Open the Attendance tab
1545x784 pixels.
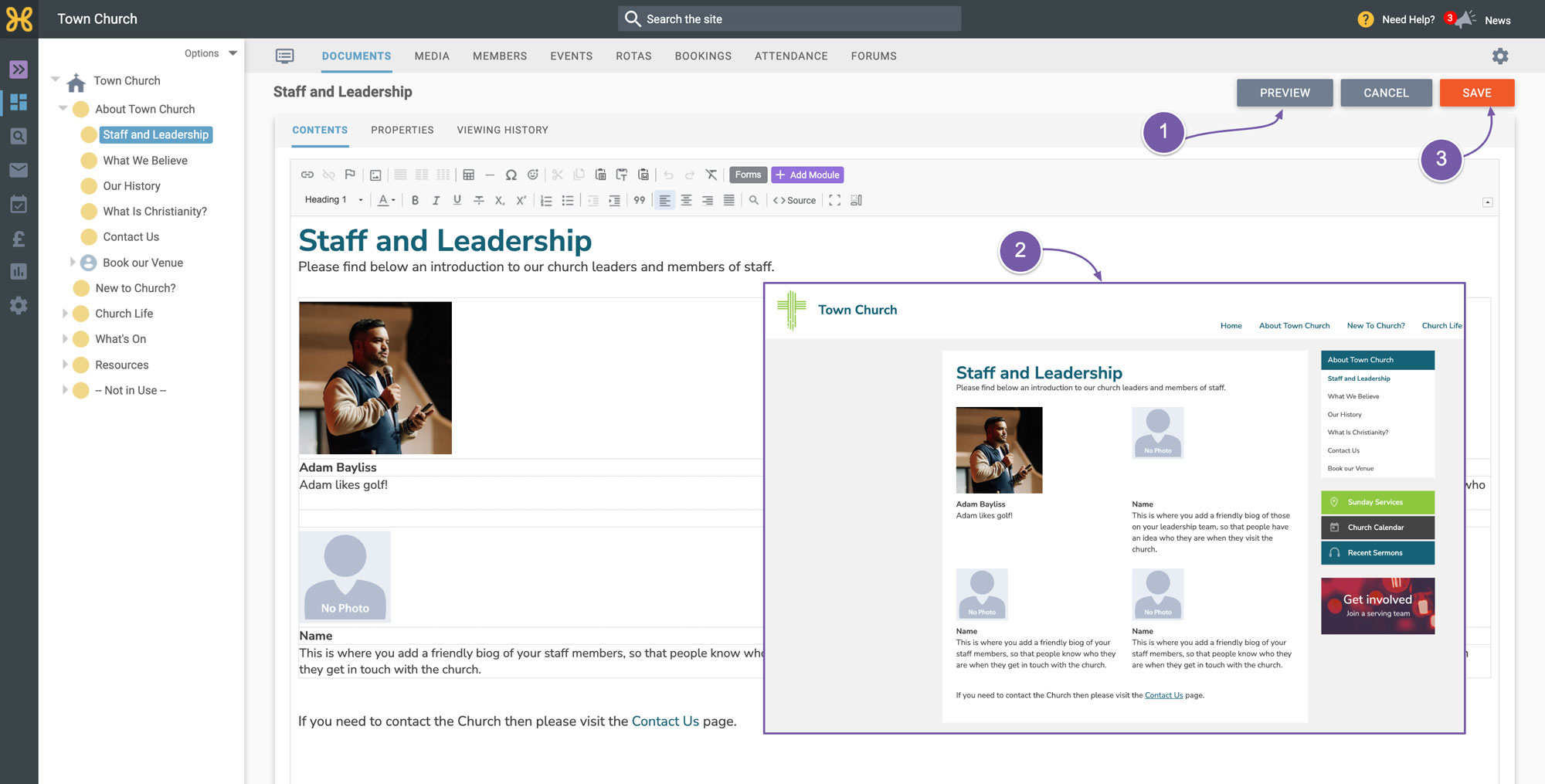[x=791, y=56]
